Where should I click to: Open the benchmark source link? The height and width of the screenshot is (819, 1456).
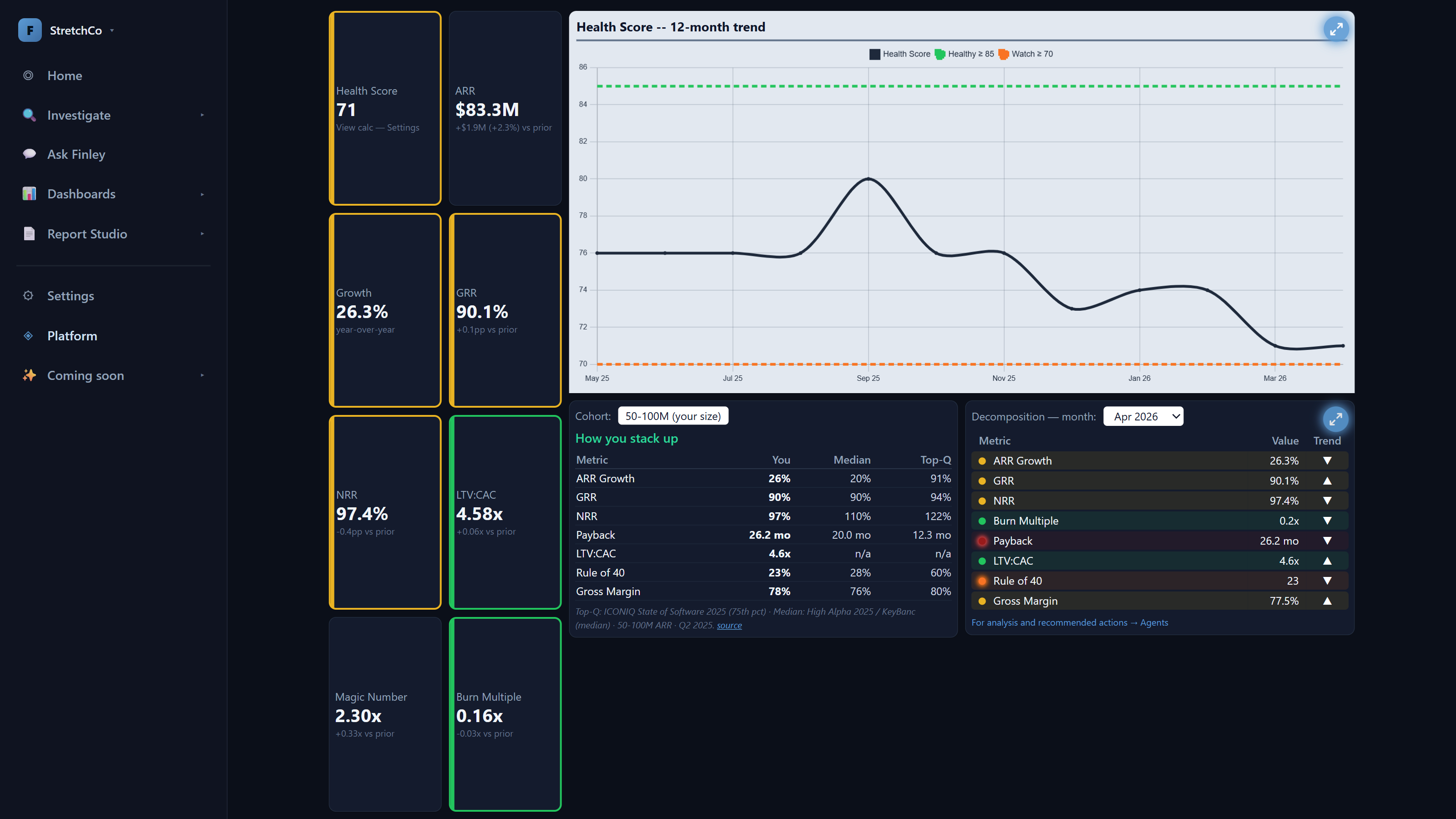point(729,625)
